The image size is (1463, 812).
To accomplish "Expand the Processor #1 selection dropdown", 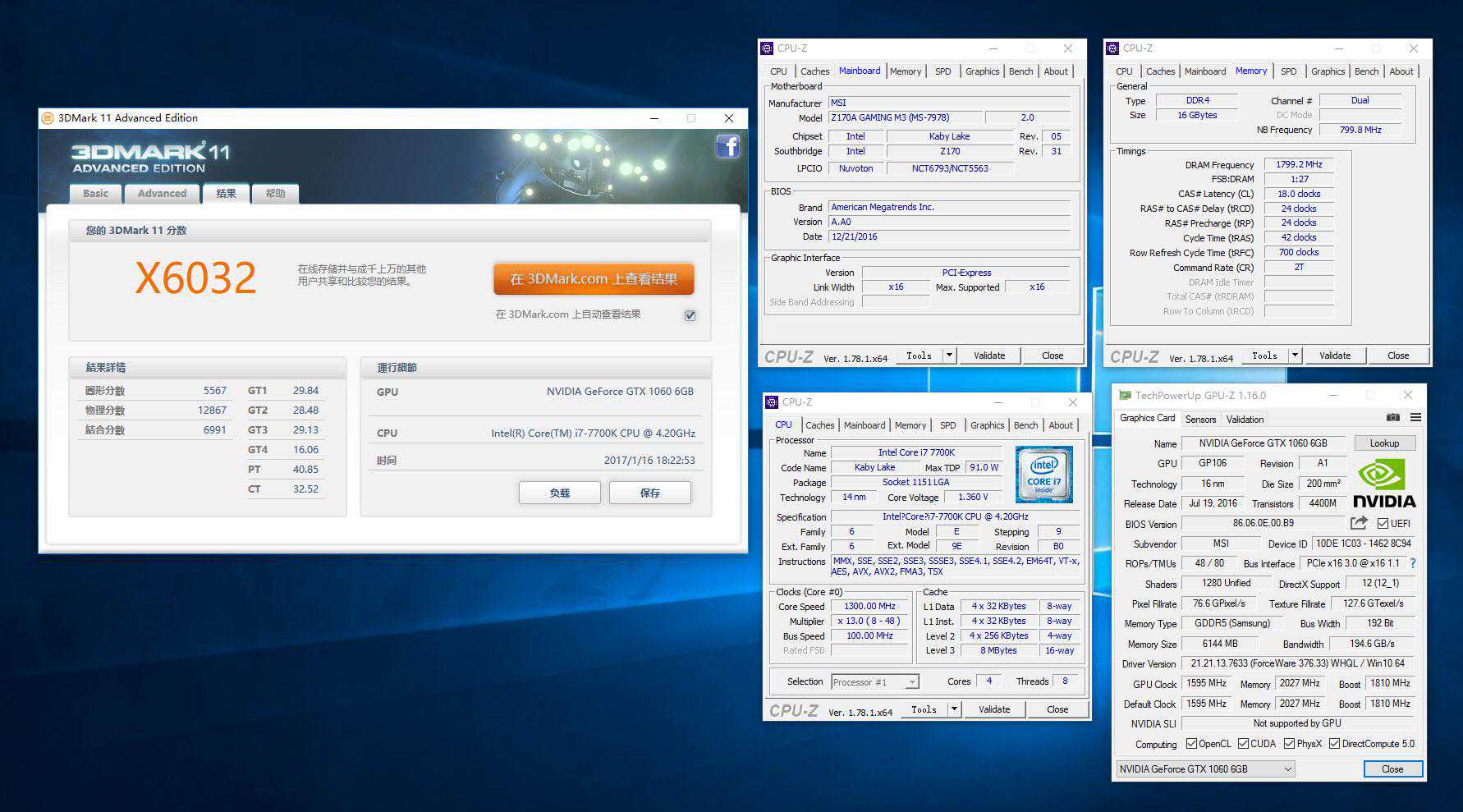I will pyautogui.click(x=911, y=682).
